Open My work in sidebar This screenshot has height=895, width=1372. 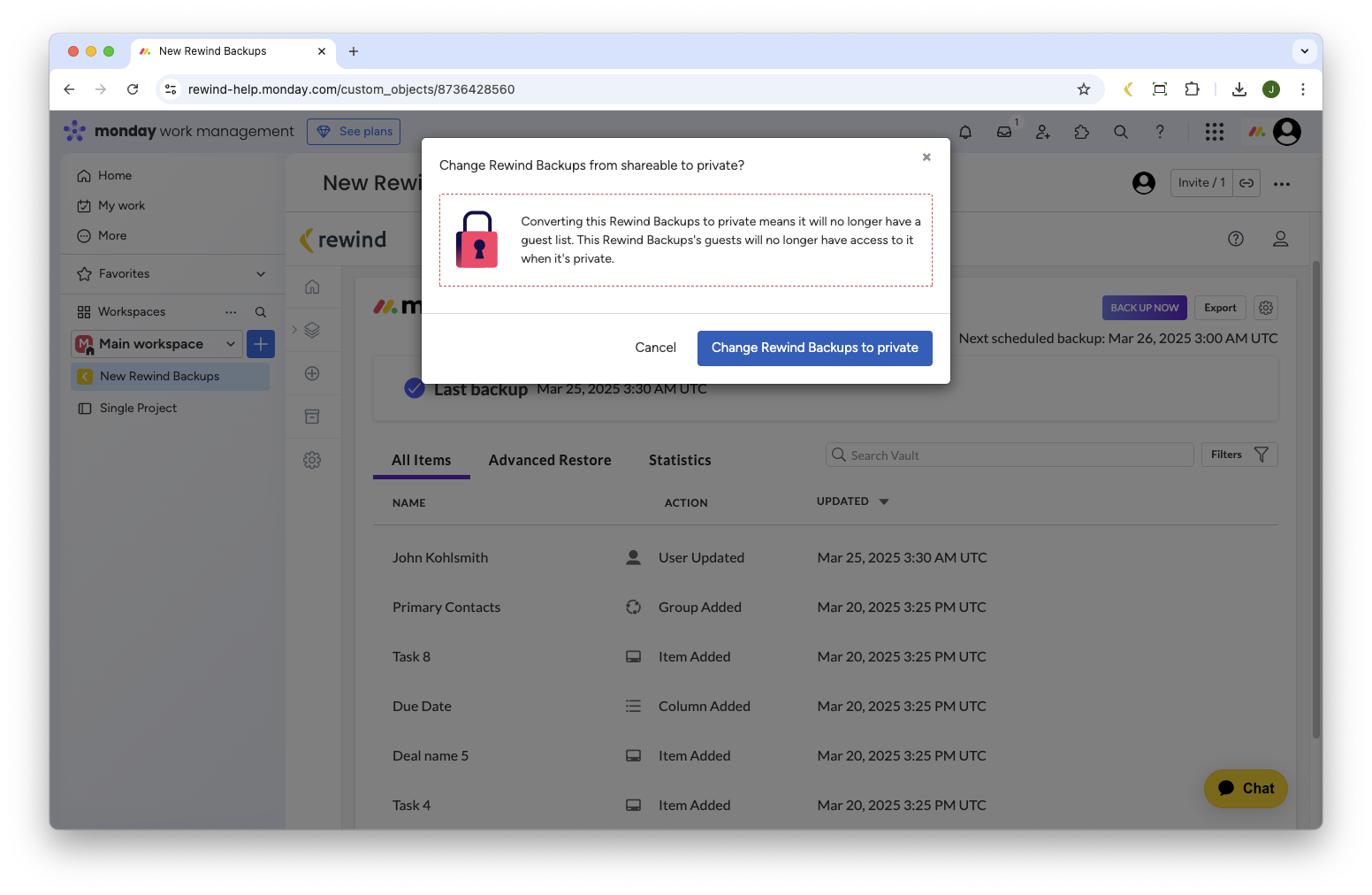[121, 205]
